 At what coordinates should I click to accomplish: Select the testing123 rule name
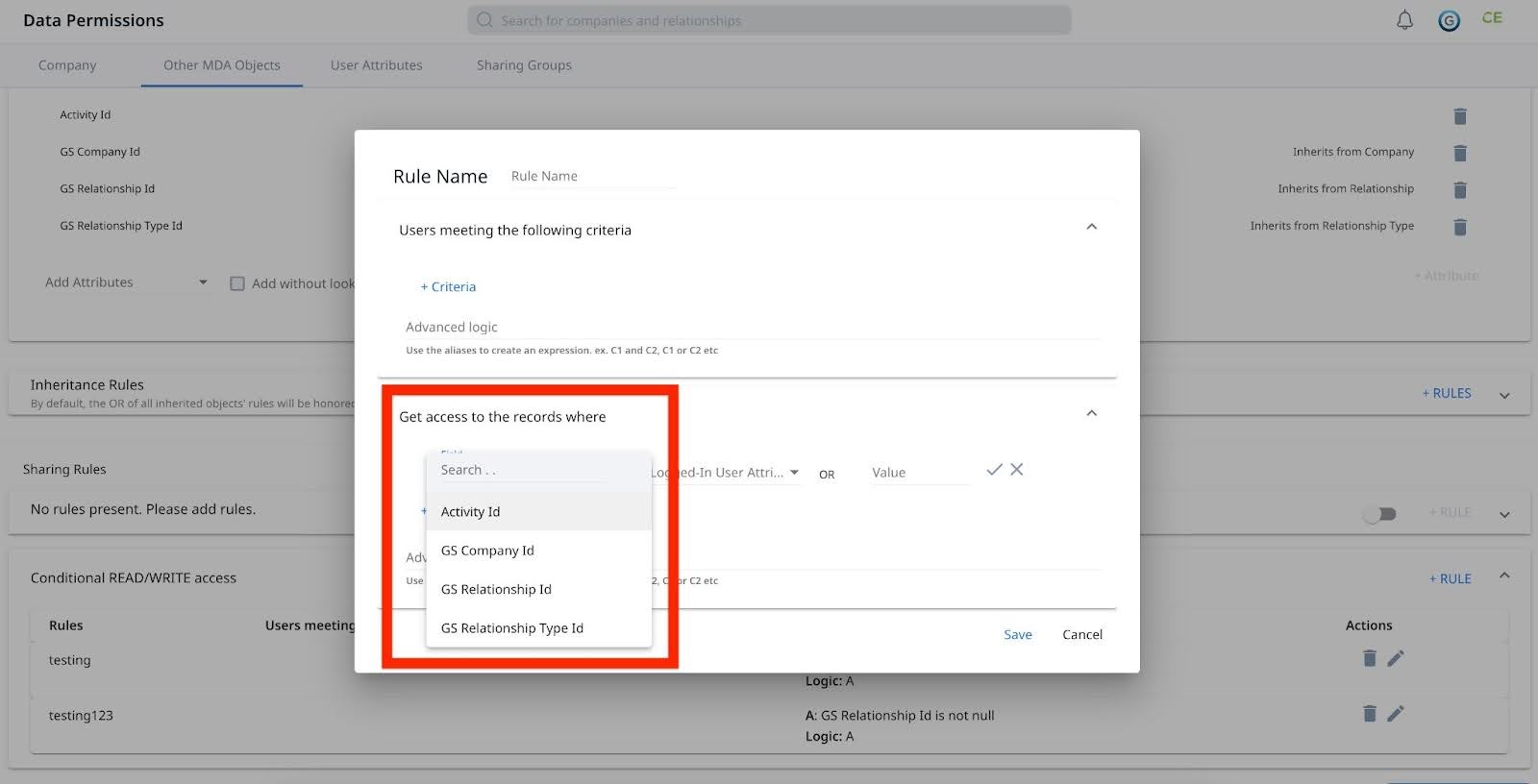(81, 715)
